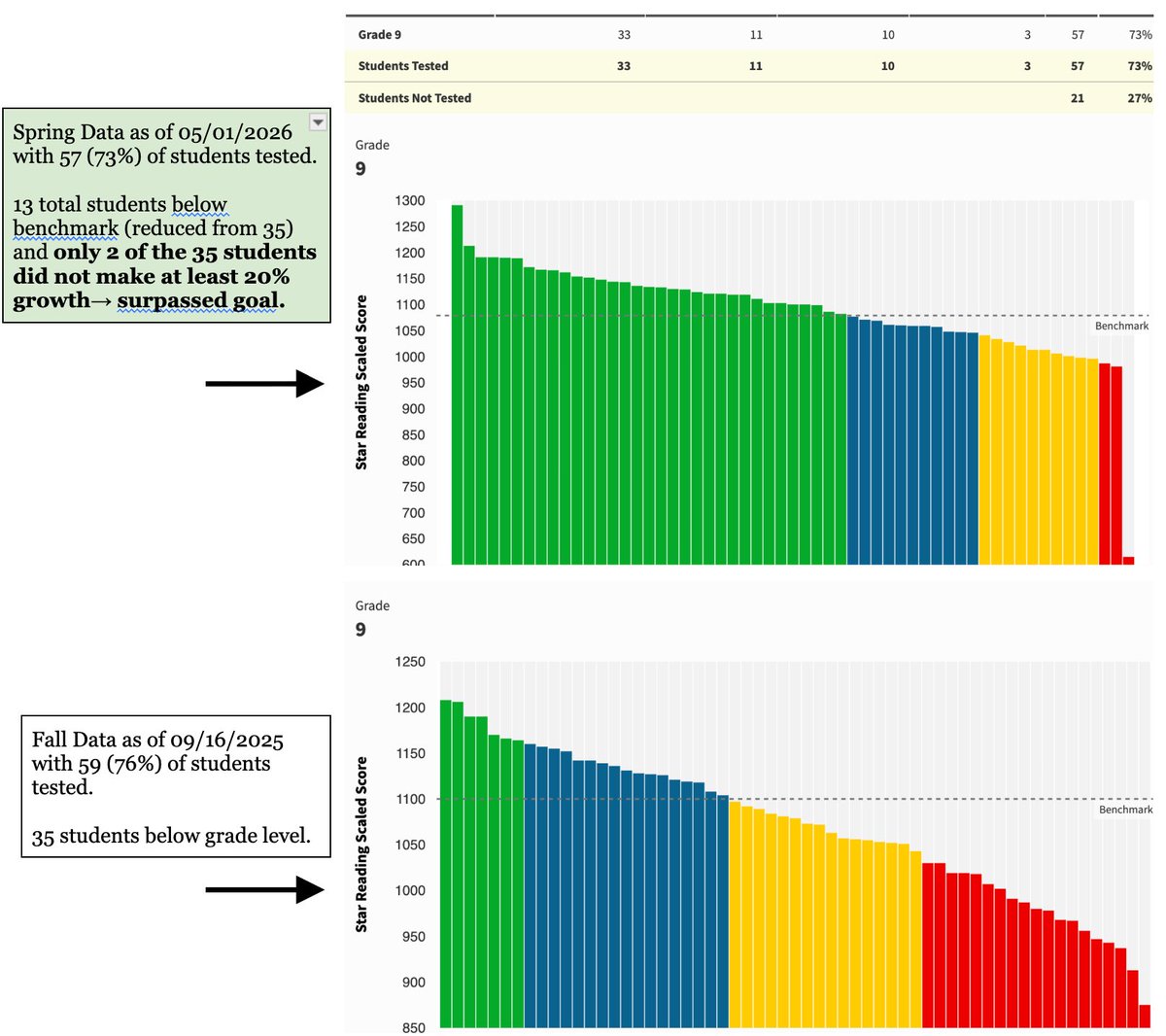Click the '35 students below grade level.' sentence
This screenshot has width=1166, height=1036.
pyautogui.click(x=171, y=836)
